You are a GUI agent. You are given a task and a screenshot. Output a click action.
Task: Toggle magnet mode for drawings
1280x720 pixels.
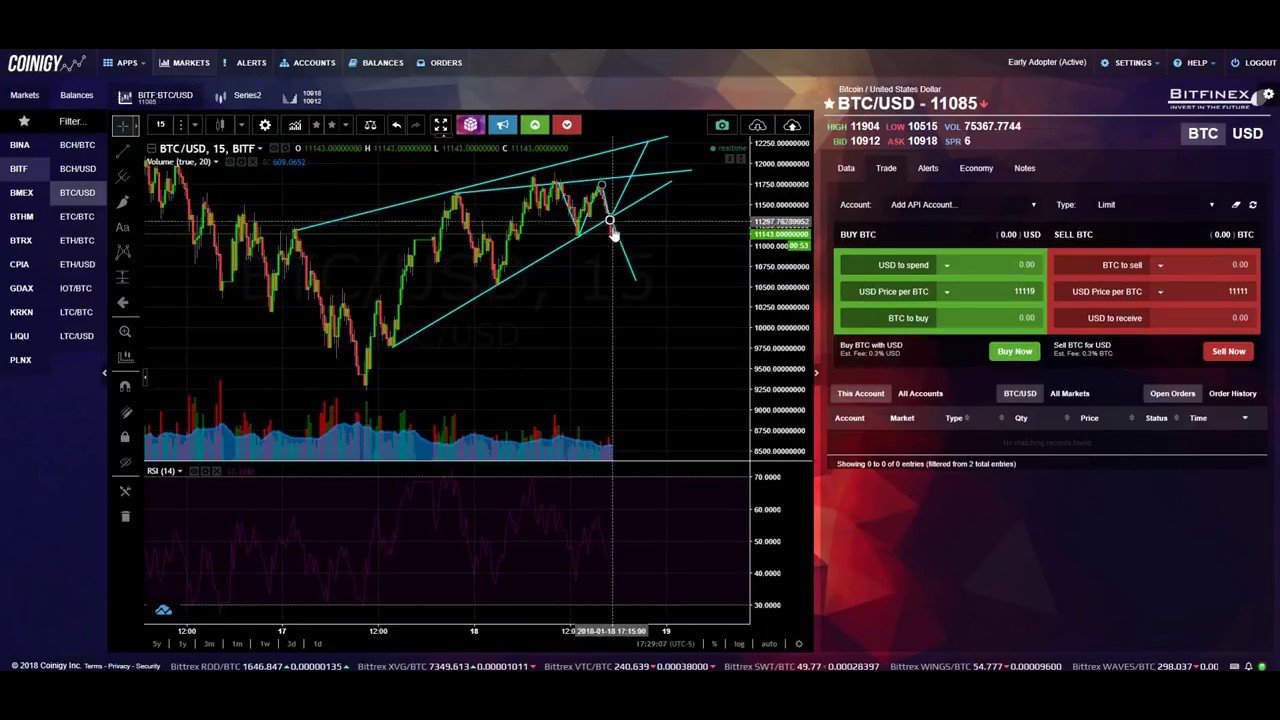(x=124, y=386)
